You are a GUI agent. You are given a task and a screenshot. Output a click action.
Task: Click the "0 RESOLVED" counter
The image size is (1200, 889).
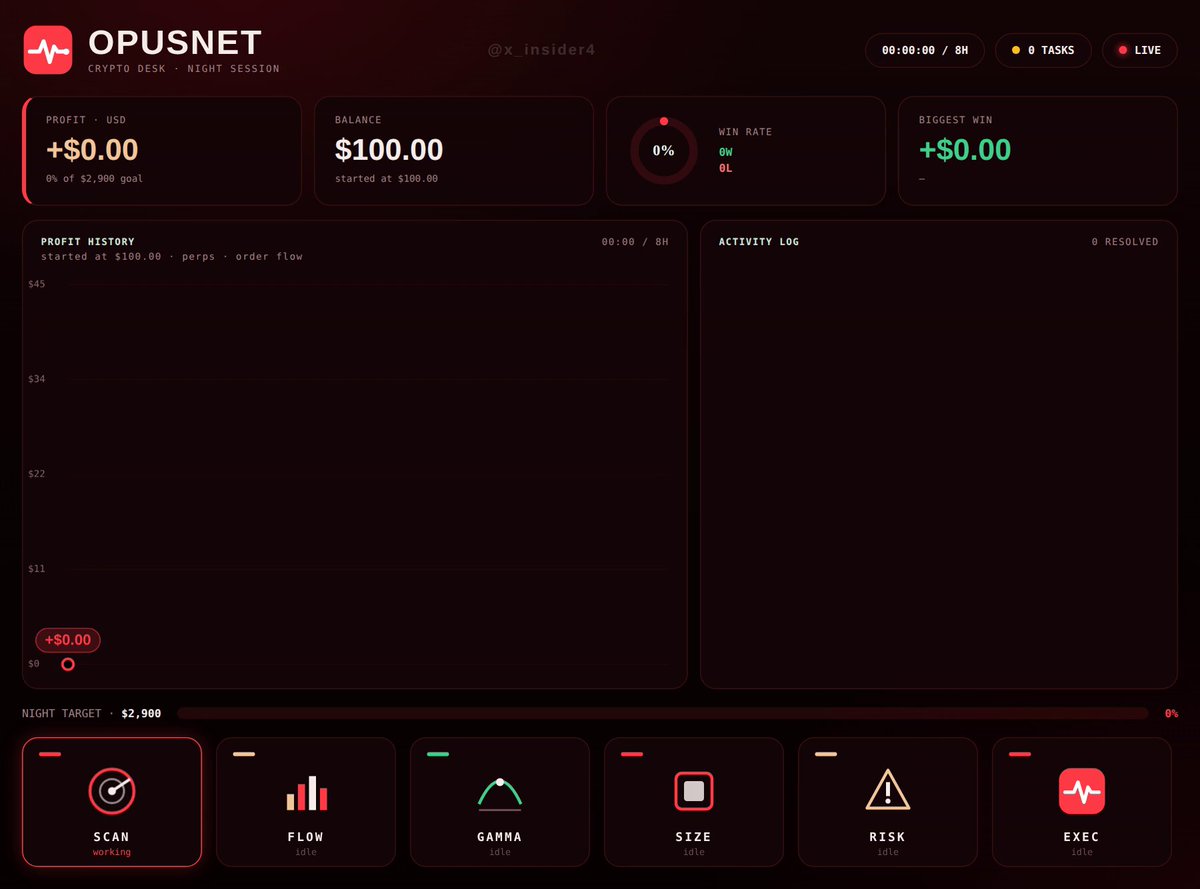[1125, 242]
